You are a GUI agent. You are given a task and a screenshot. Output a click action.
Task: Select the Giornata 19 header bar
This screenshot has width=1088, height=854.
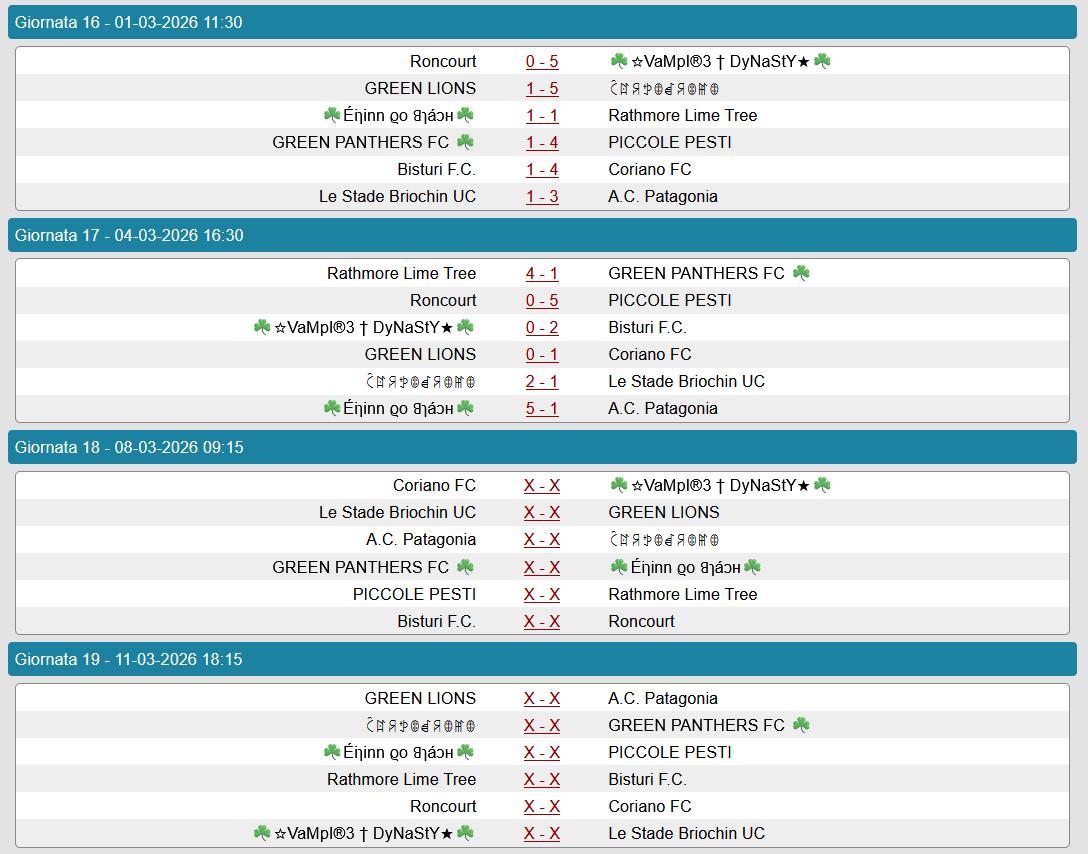point(542,659)
